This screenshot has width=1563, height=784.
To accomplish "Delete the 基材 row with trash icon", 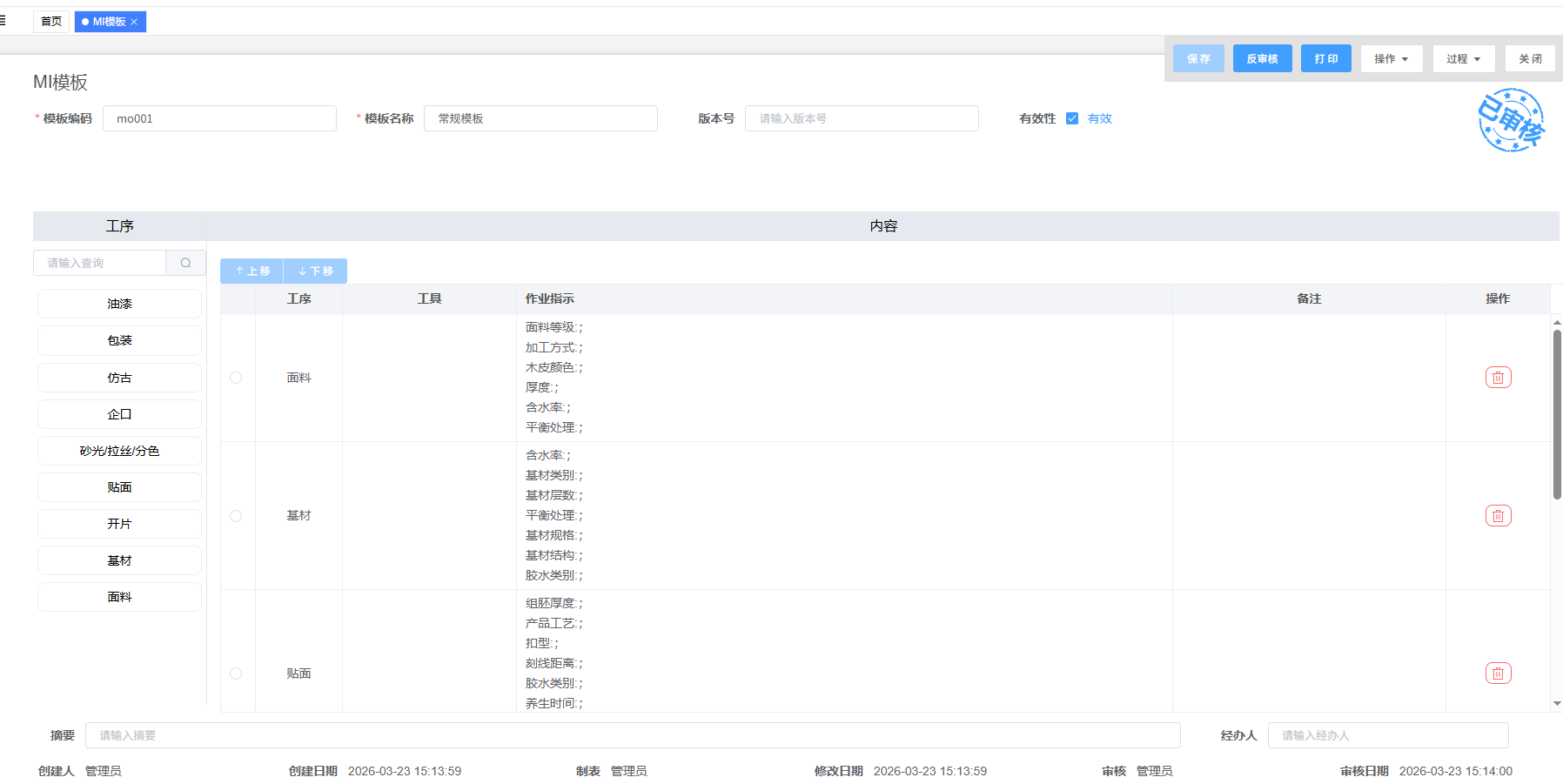I will pyautogui.click(x=1498, y=516).
